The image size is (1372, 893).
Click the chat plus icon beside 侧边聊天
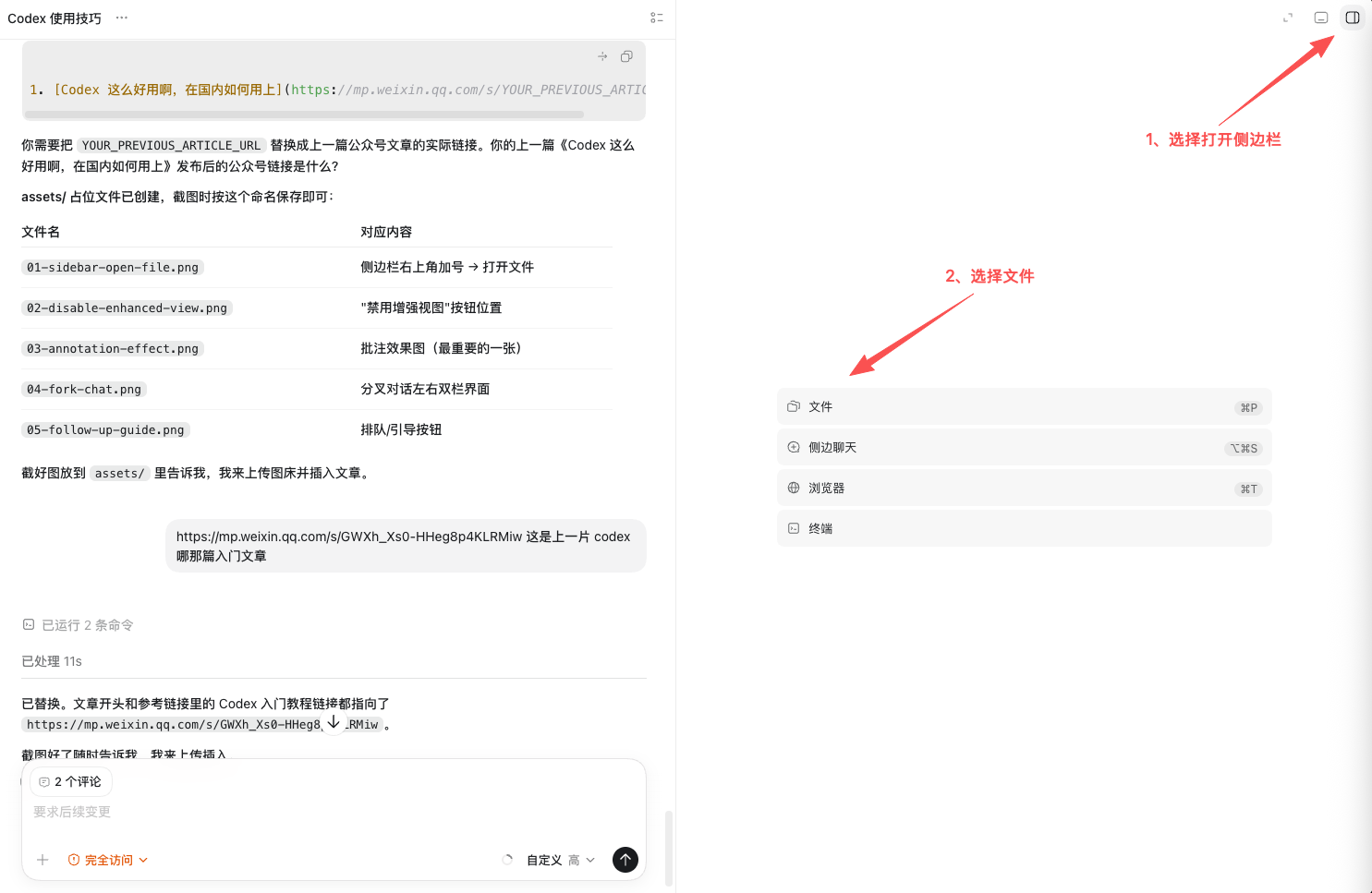pyautogui.click(x=794, y=447)
